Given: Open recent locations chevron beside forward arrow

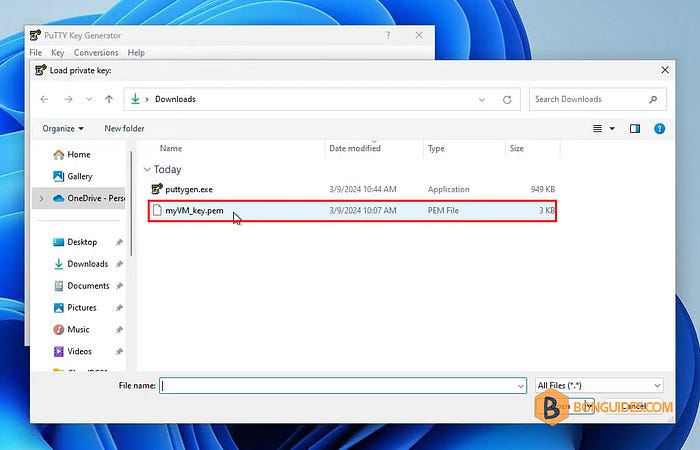Looking at the screenshot, I should 89,99.
